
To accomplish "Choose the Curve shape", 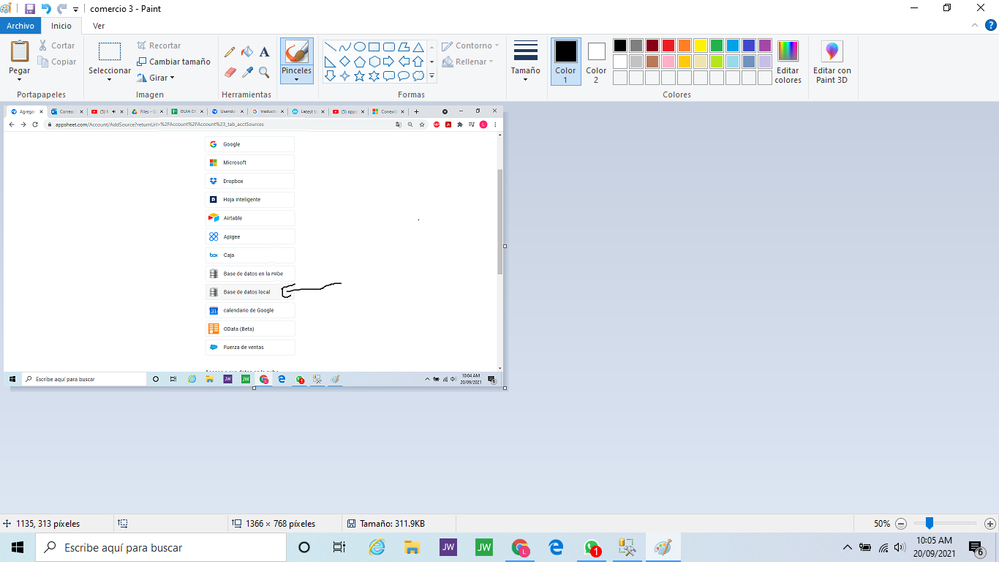I will [x=345, y=47].
